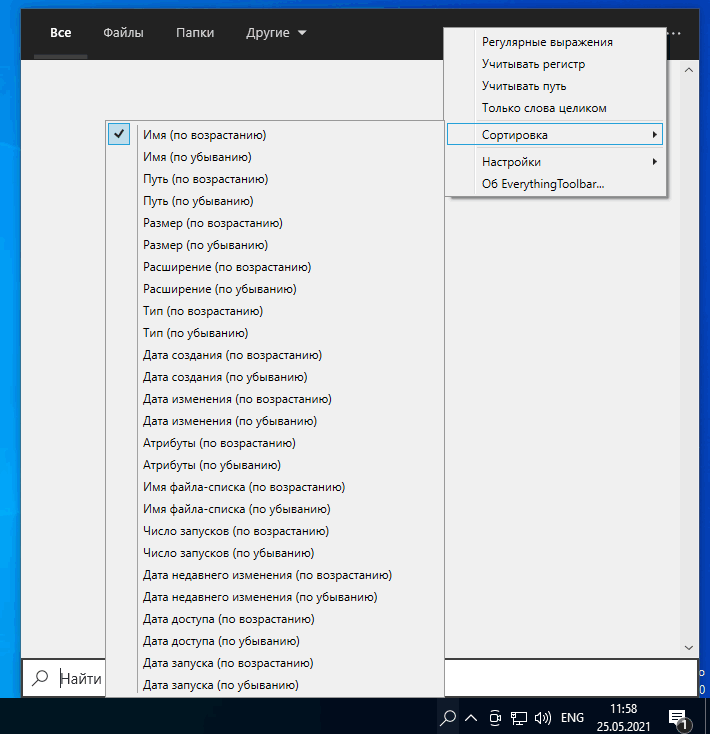Select Дата изменения (по убыванию) sort
Screen dimensions: 710x734
pyautogui.click(x=275, y=421)
